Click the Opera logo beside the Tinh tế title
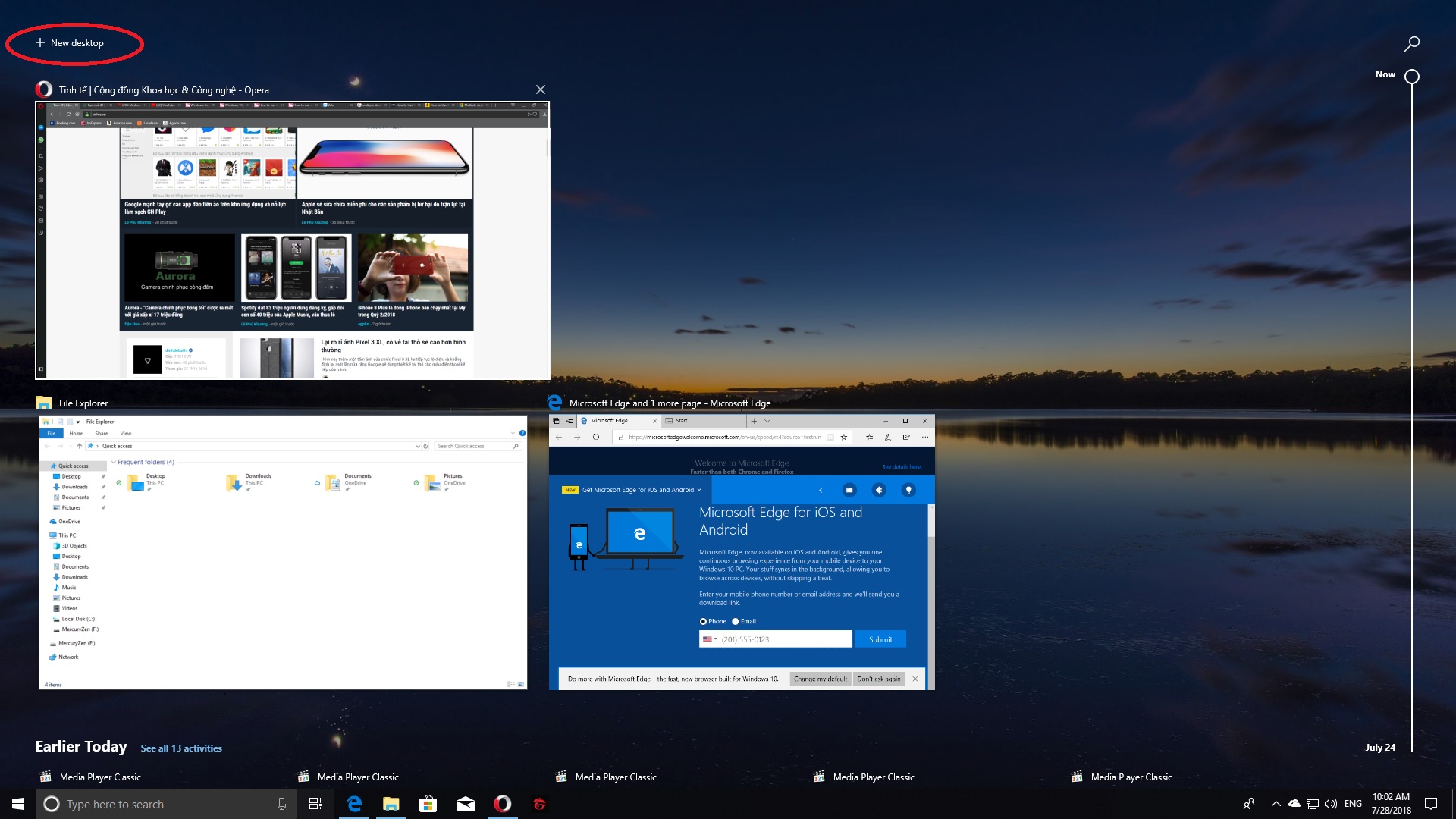This screenshot has width=1456, height=819. (44, 89)
